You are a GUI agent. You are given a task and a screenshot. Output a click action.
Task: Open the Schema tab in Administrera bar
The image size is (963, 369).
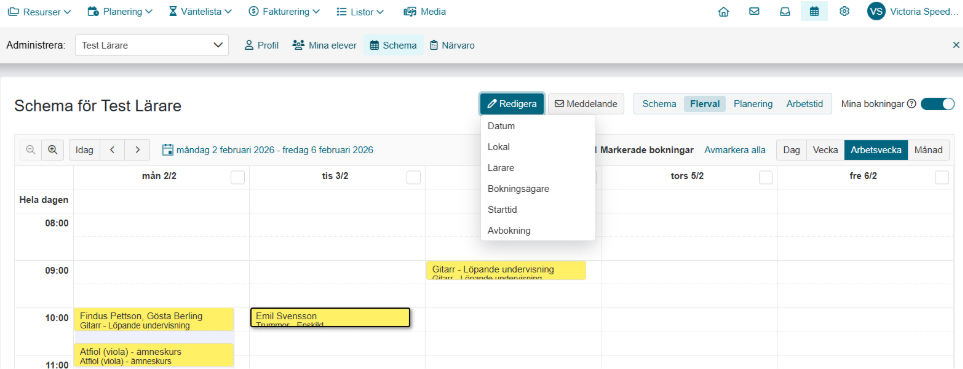point(394,45)
